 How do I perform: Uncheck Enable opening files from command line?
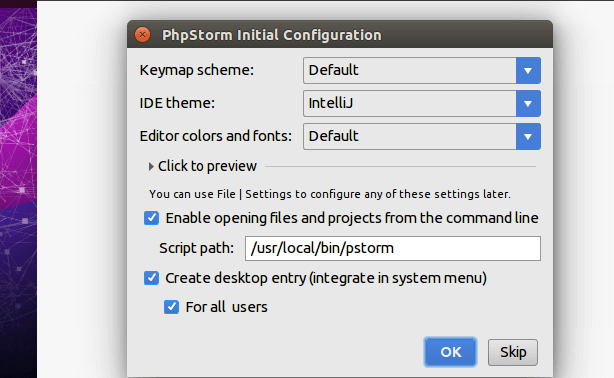(151, 218)
